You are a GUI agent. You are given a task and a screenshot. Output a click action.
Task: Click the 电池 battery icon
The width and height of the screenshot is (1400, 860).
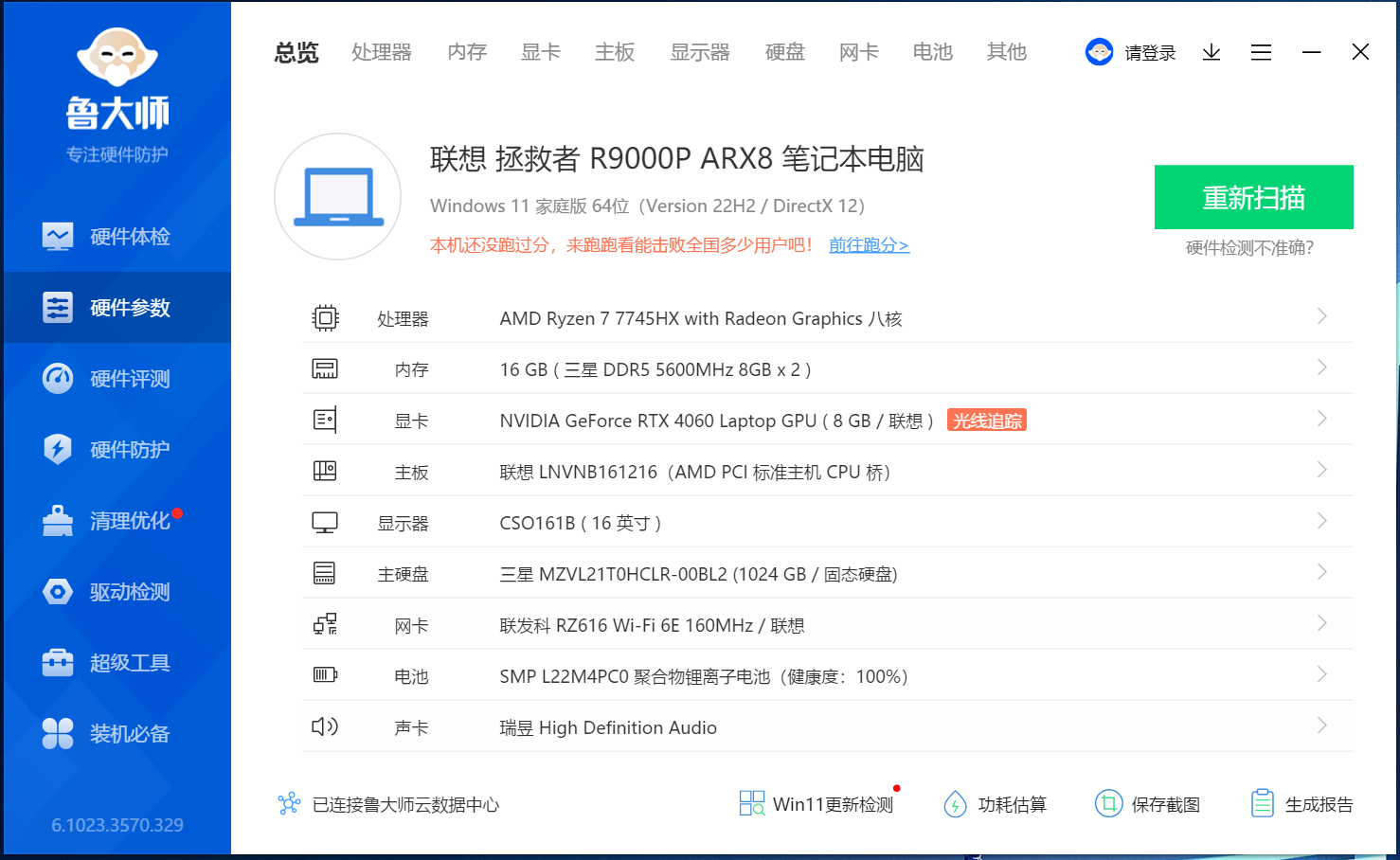click(325, 675)
